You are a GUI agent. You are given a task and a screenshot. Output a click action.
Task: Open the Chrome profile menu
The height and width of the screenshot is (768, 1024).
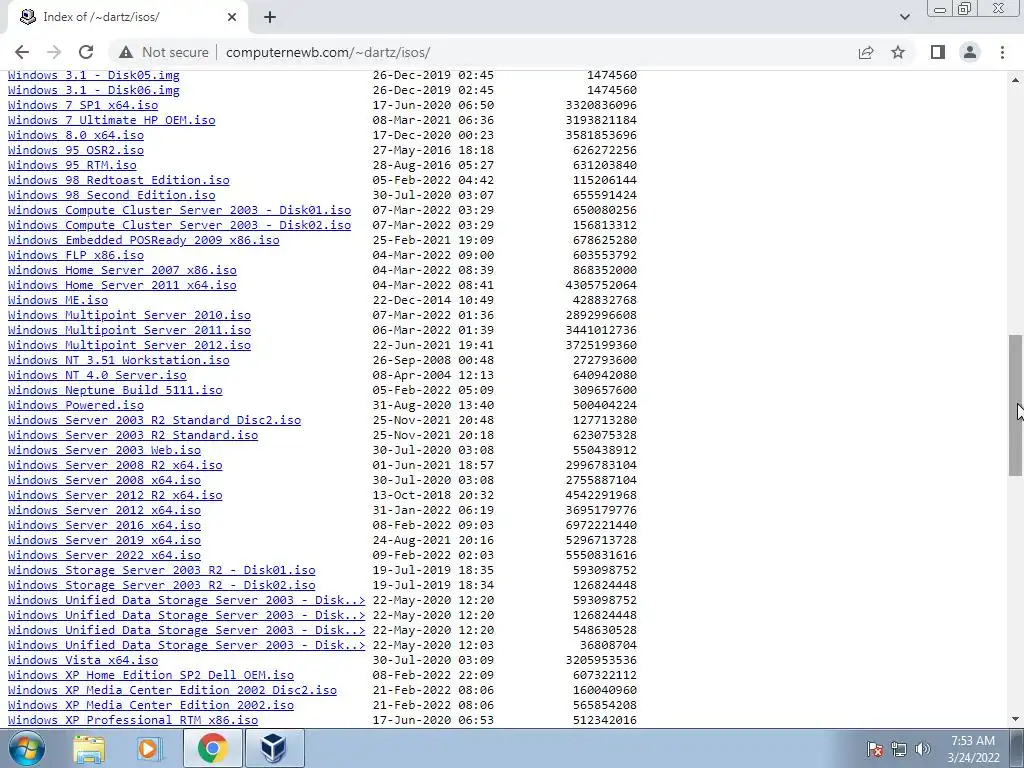tap(970, 52)
